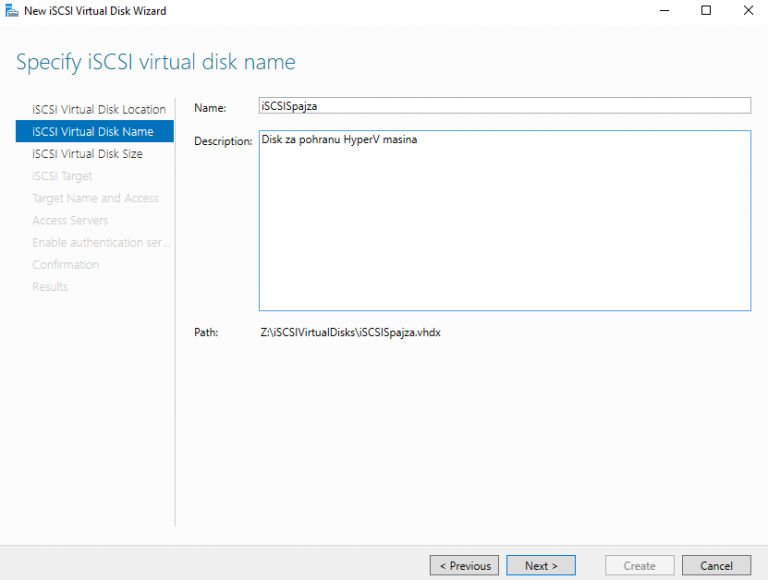Viewport: 768px width, 580px height.
Task: Select the iSCSI Virtual Disk Name step
Action: pos(93,131)
